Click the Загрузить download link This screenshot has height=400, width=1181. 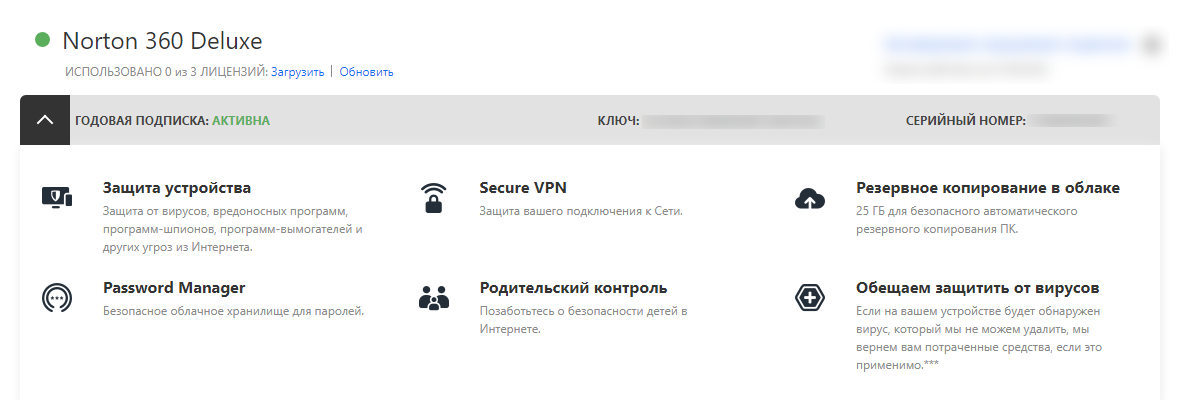click(297, 72)
